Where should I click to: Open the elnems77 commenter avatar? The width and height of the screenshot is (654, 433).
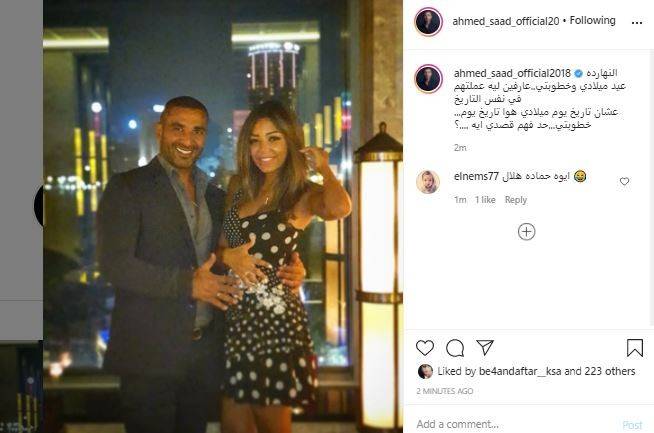click(x=428, y=182)
